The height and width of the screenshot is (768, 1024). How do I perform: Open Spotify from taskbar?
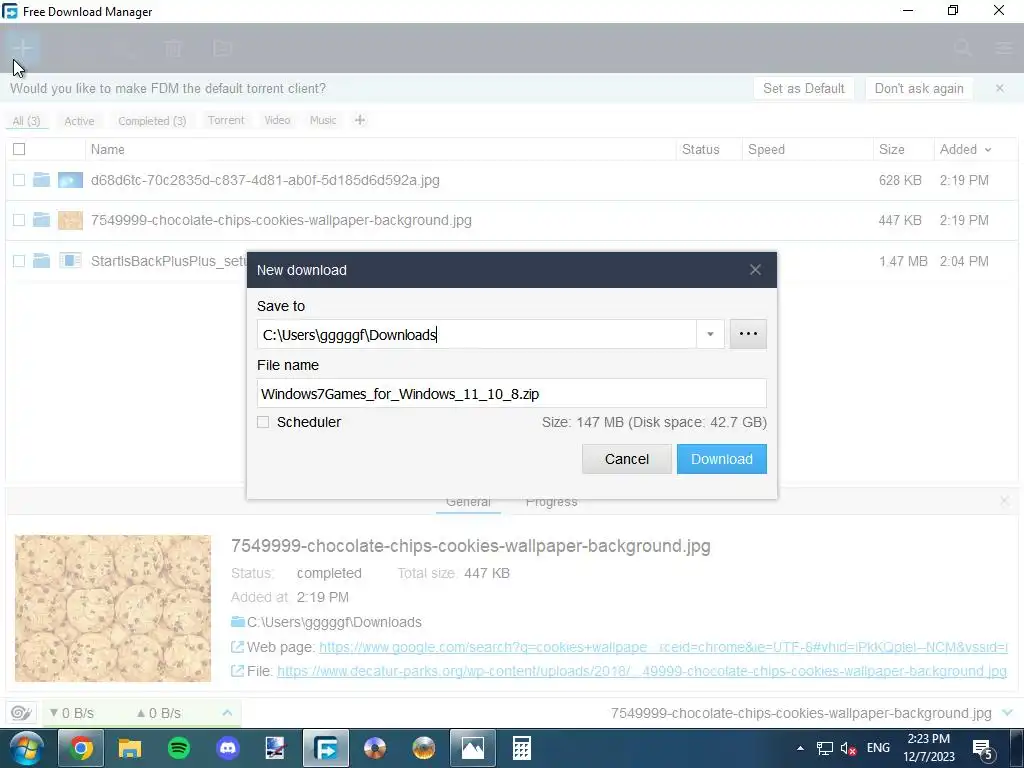[179, 748]
